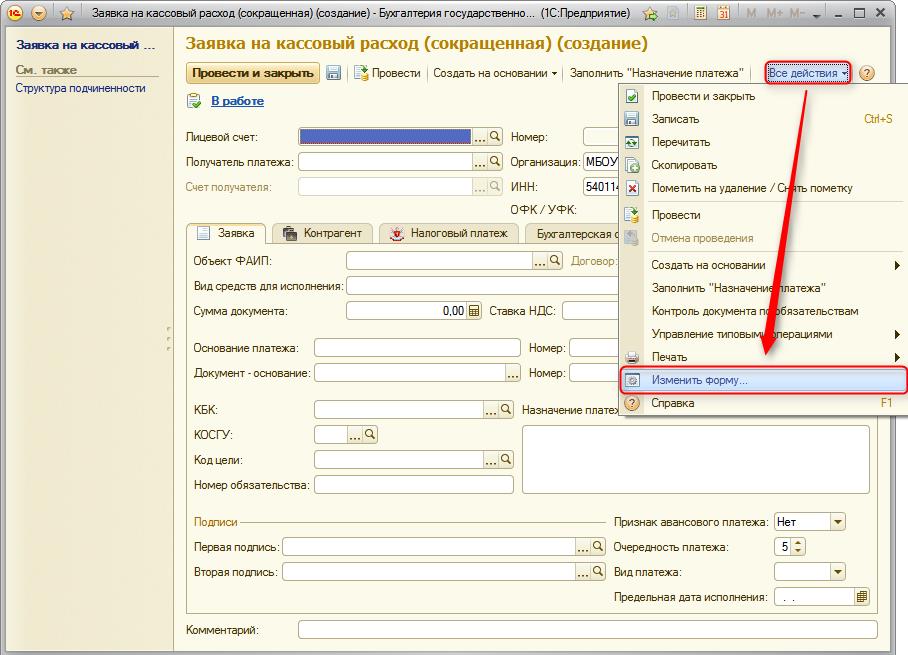The height and width of the screenshot is (655, 908).
Task: Click the document status icon beside В работе
Action: tap(194, 101)
